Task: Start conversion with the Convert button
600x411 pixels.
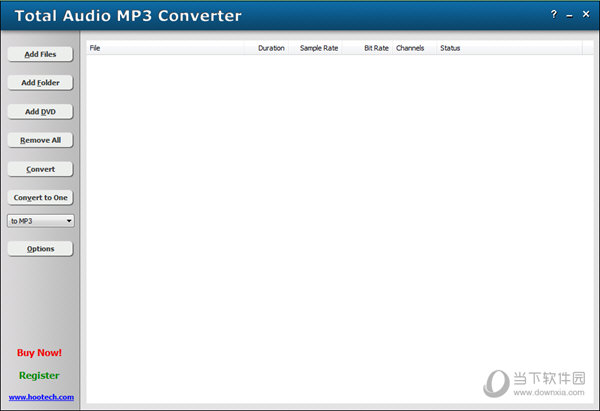Action: [40, 169]
